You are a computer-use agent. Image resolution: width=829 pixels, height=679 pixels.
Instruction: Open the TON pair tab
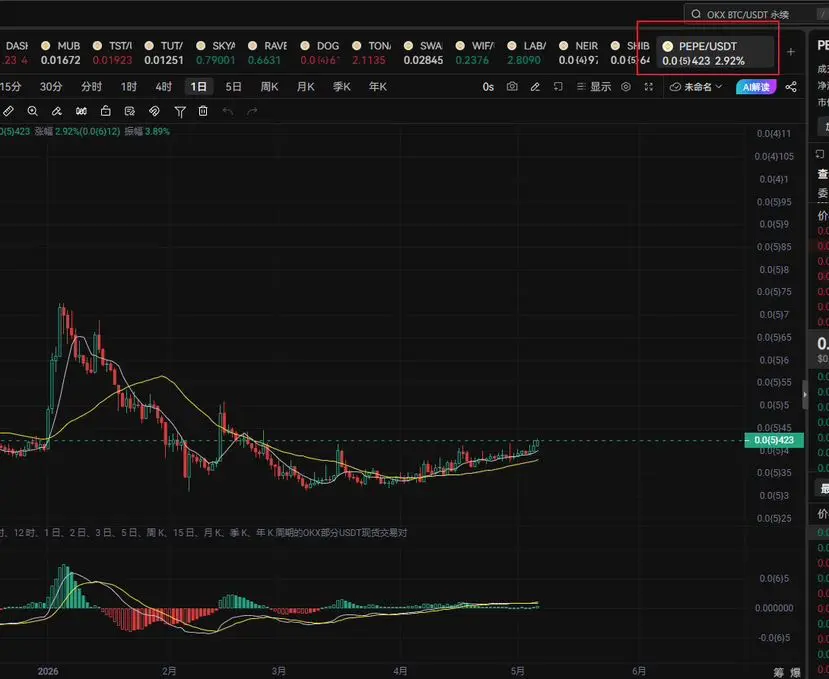(371, 53)
